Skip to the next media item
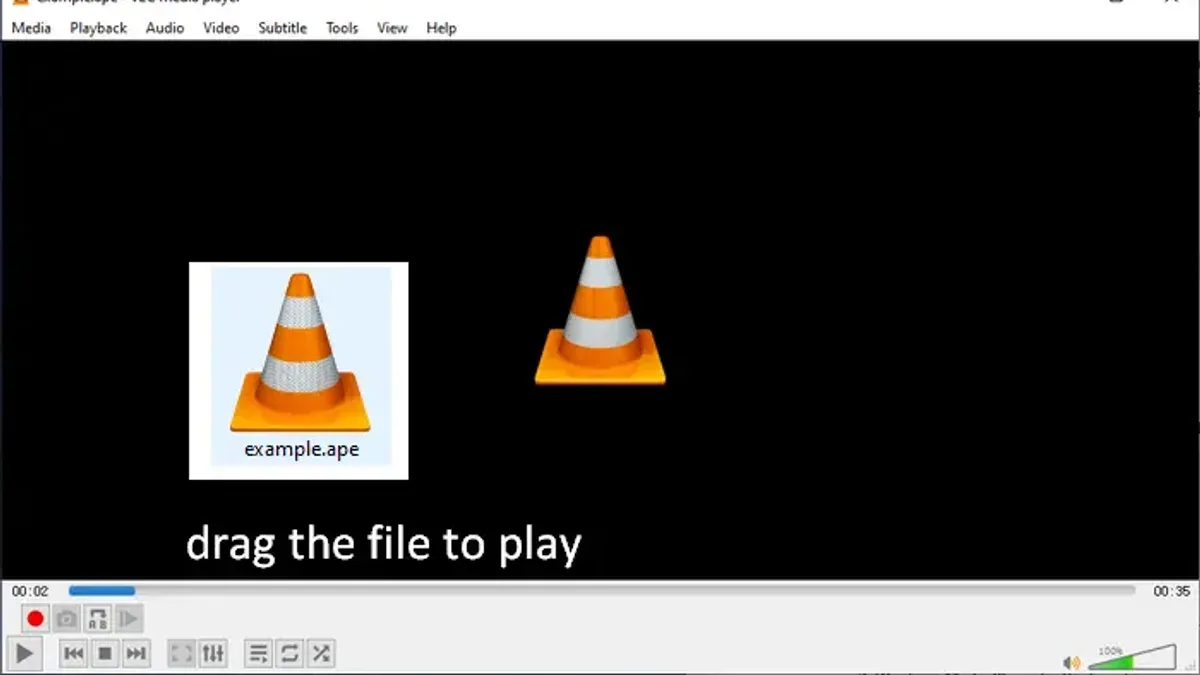 coord(135,654)
